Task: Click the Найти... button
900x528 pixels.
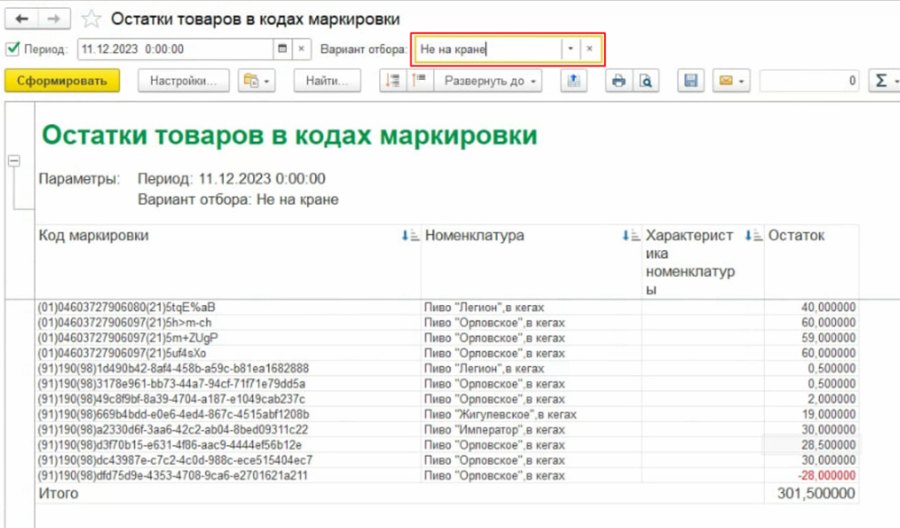Action: (327, 81)
